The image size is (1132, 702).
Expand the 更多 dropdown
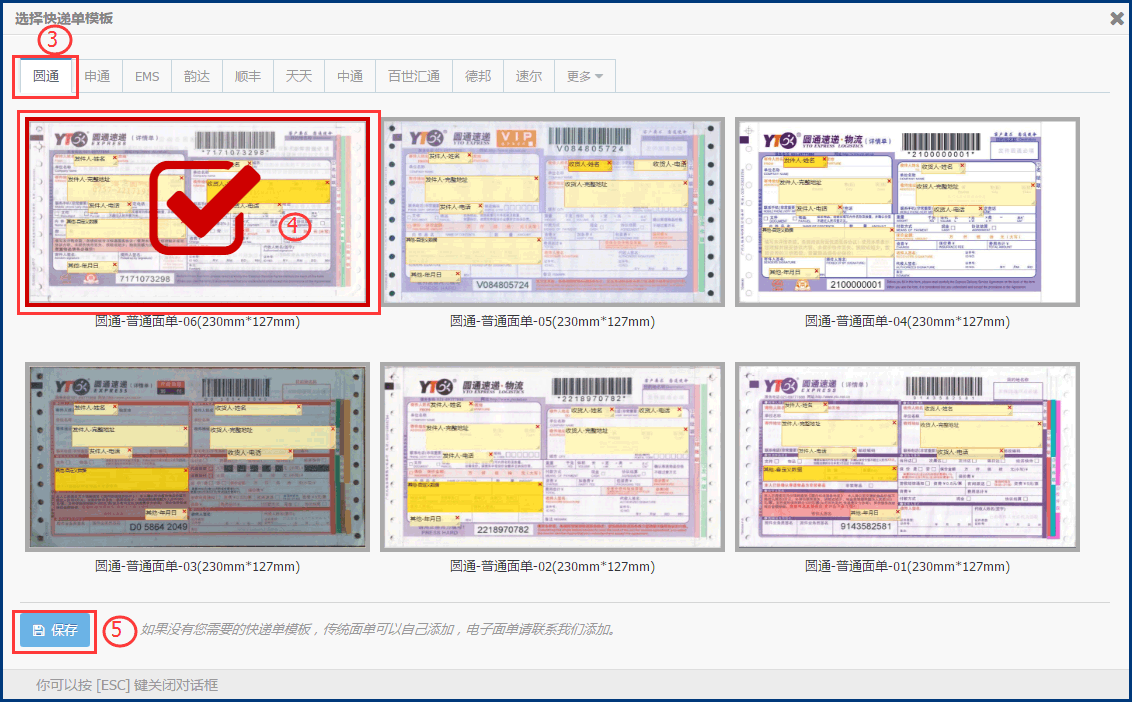tap(585, 76)
